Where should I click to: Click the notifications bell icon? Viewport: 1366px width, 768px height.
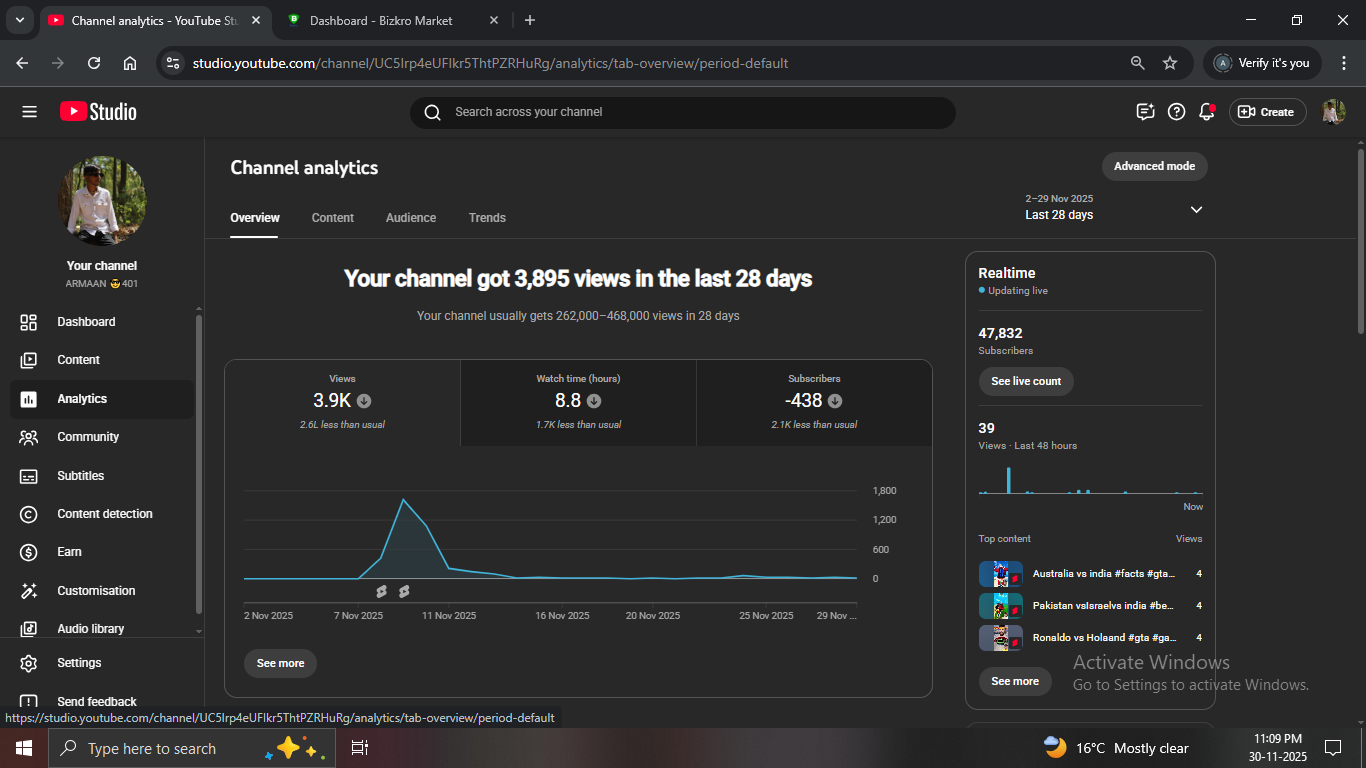point(1207,112)
